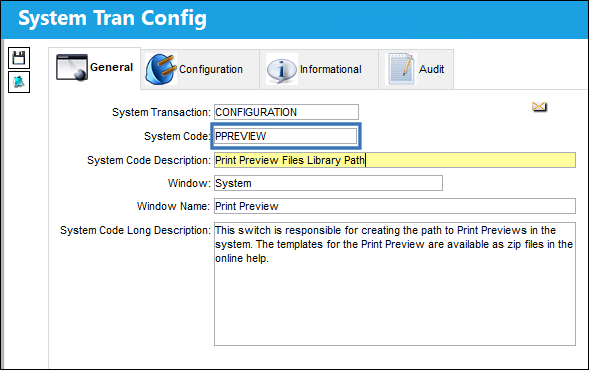Image resolution: width=589 pixels, height=370 pixels.
Task: Open the Informational tab
Action: click(x=319, y=69)
